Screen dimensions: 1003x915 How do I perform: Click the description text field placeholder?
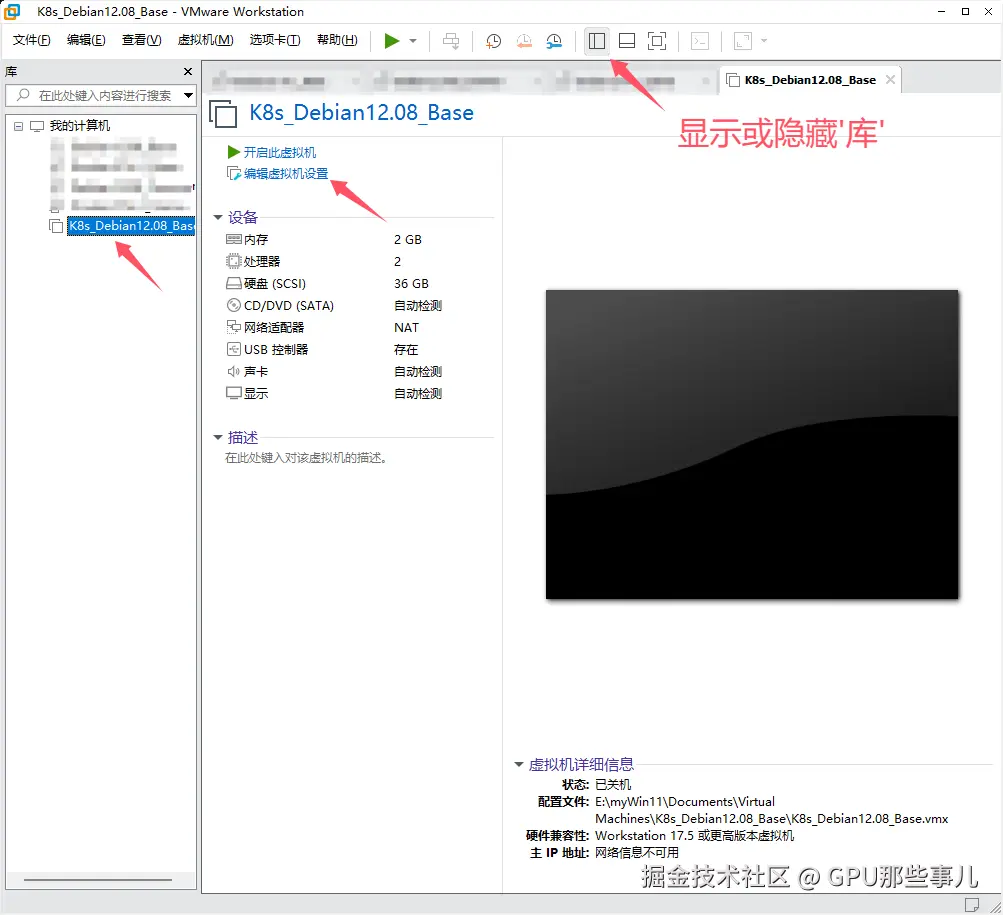tap(306, 458)
